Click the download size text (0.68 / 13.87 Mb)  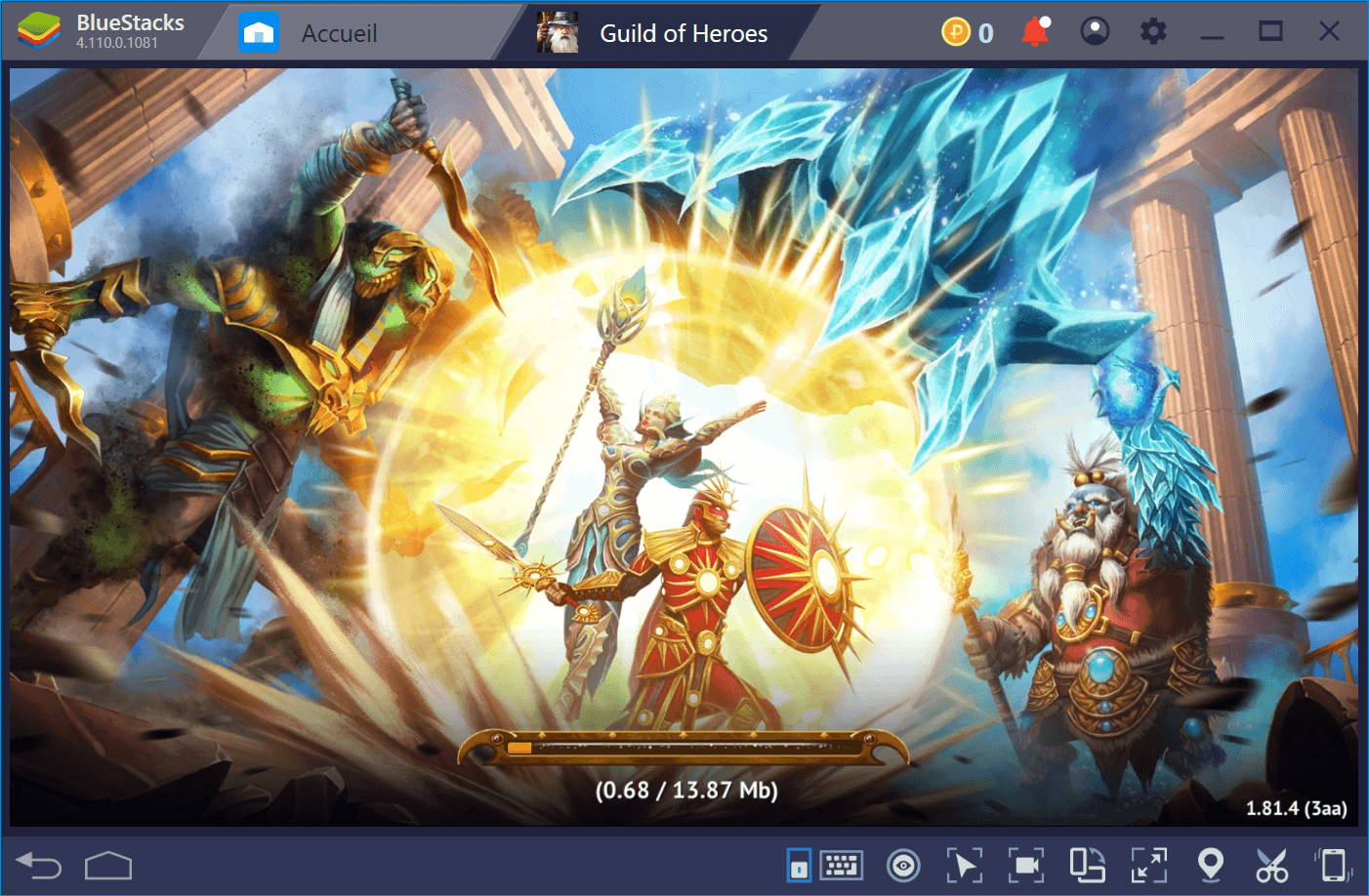(686, 791)
